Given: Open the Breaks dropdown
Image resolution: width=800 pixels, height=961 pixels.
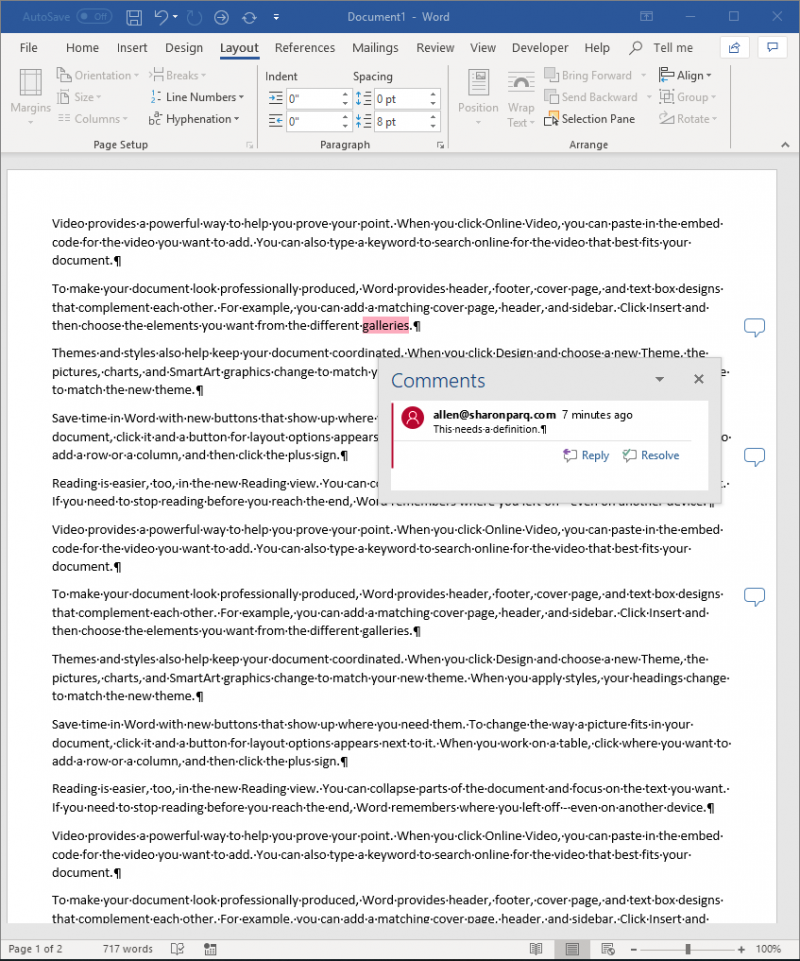Looking at the screenshot, I should tap(178, 75).
